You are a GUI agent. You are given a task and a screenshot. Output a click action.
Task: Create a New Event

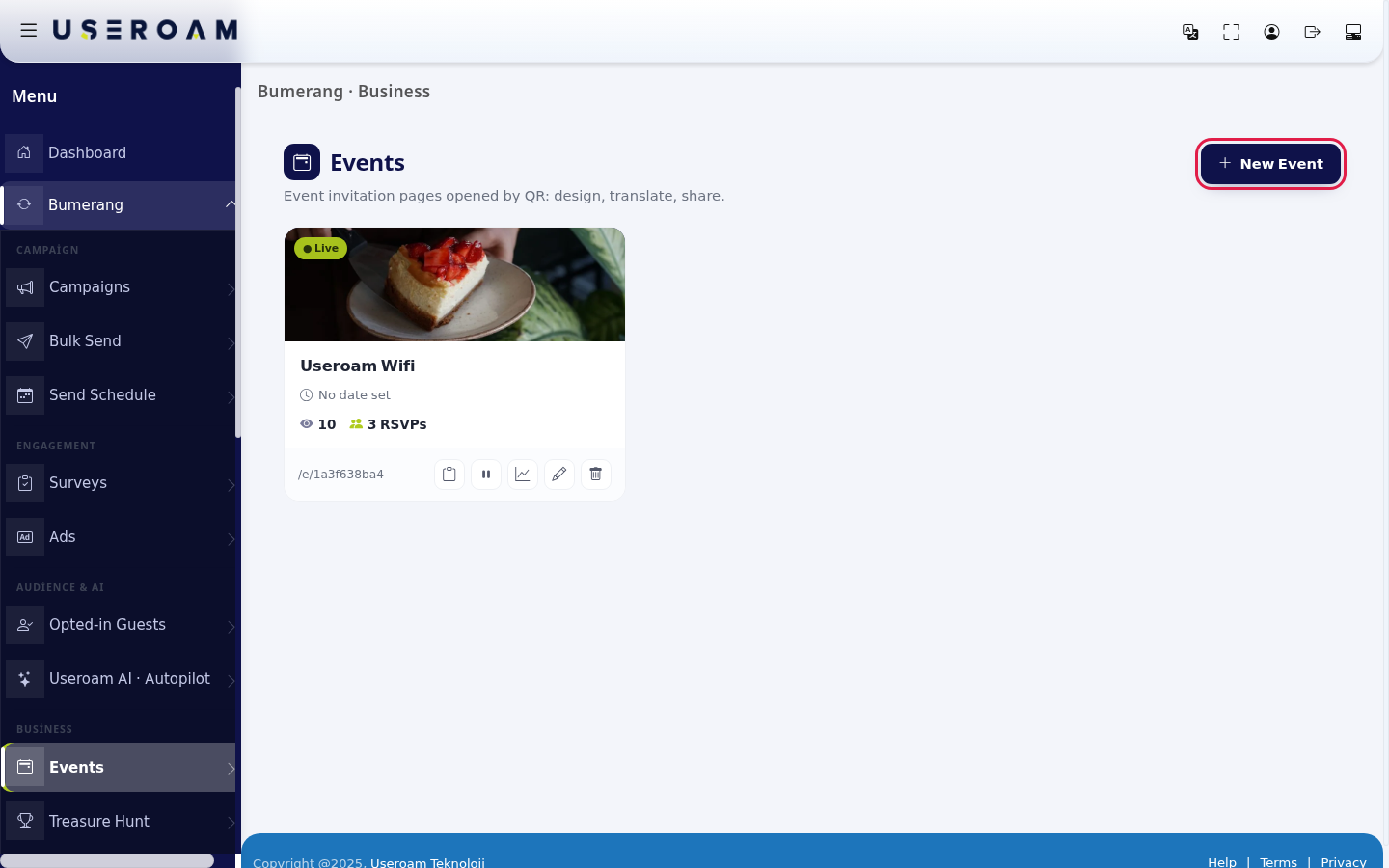[x=1270, y=164]
